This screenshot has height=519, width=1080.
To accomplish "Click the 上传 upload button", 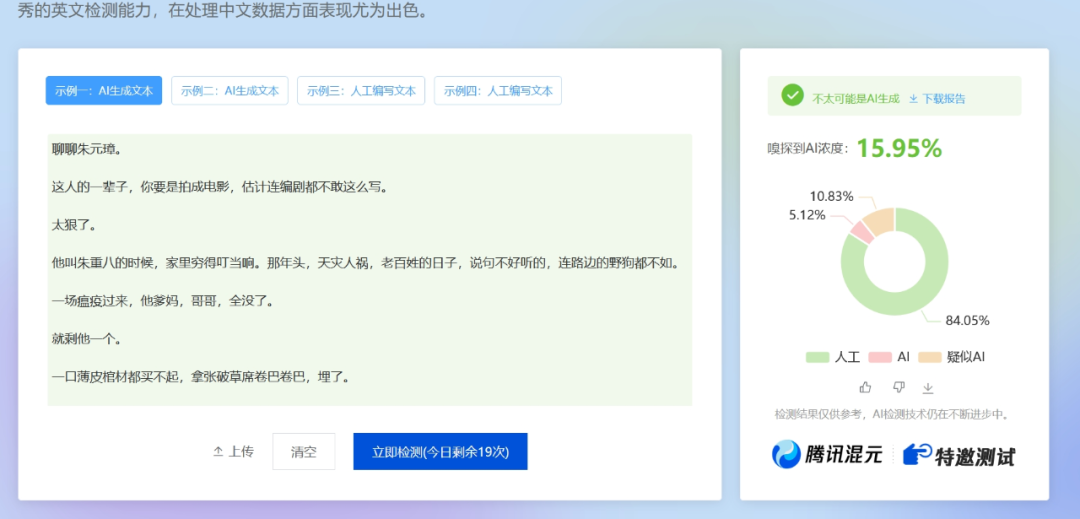I will [x=233, y=452].
